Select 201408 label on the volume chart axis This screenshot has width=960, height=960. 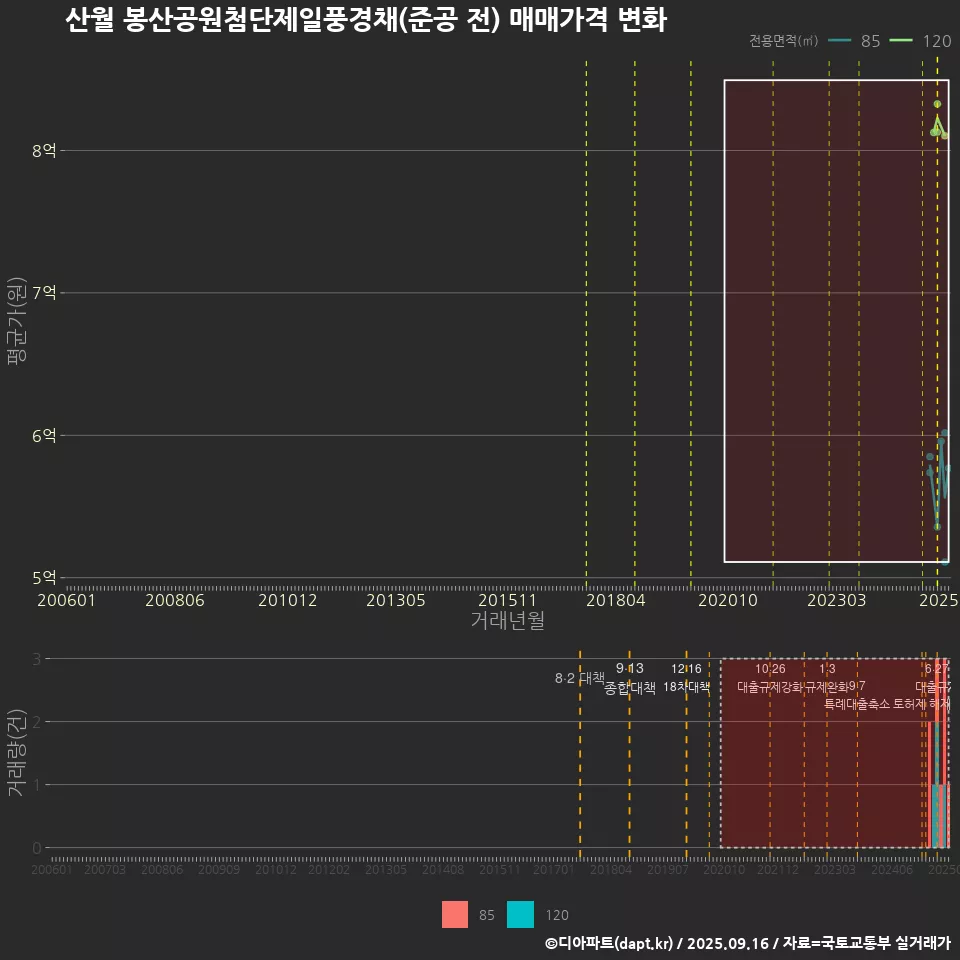click(x=443, y=869)
